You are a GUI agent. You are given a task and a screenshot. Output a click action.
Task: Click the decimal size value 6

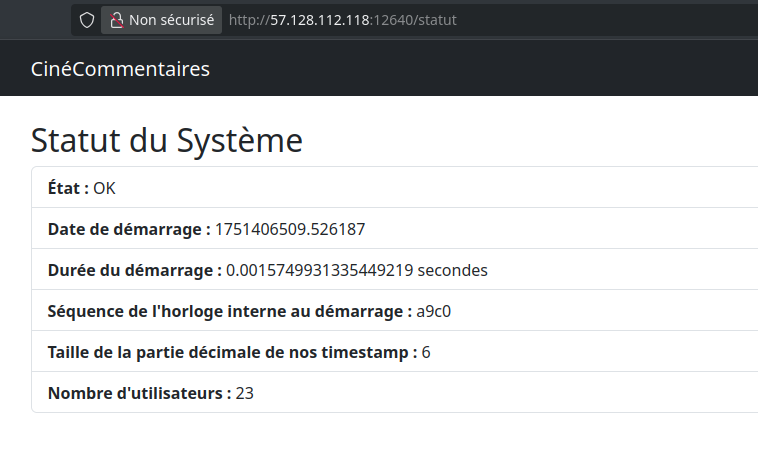pos(426,352)
